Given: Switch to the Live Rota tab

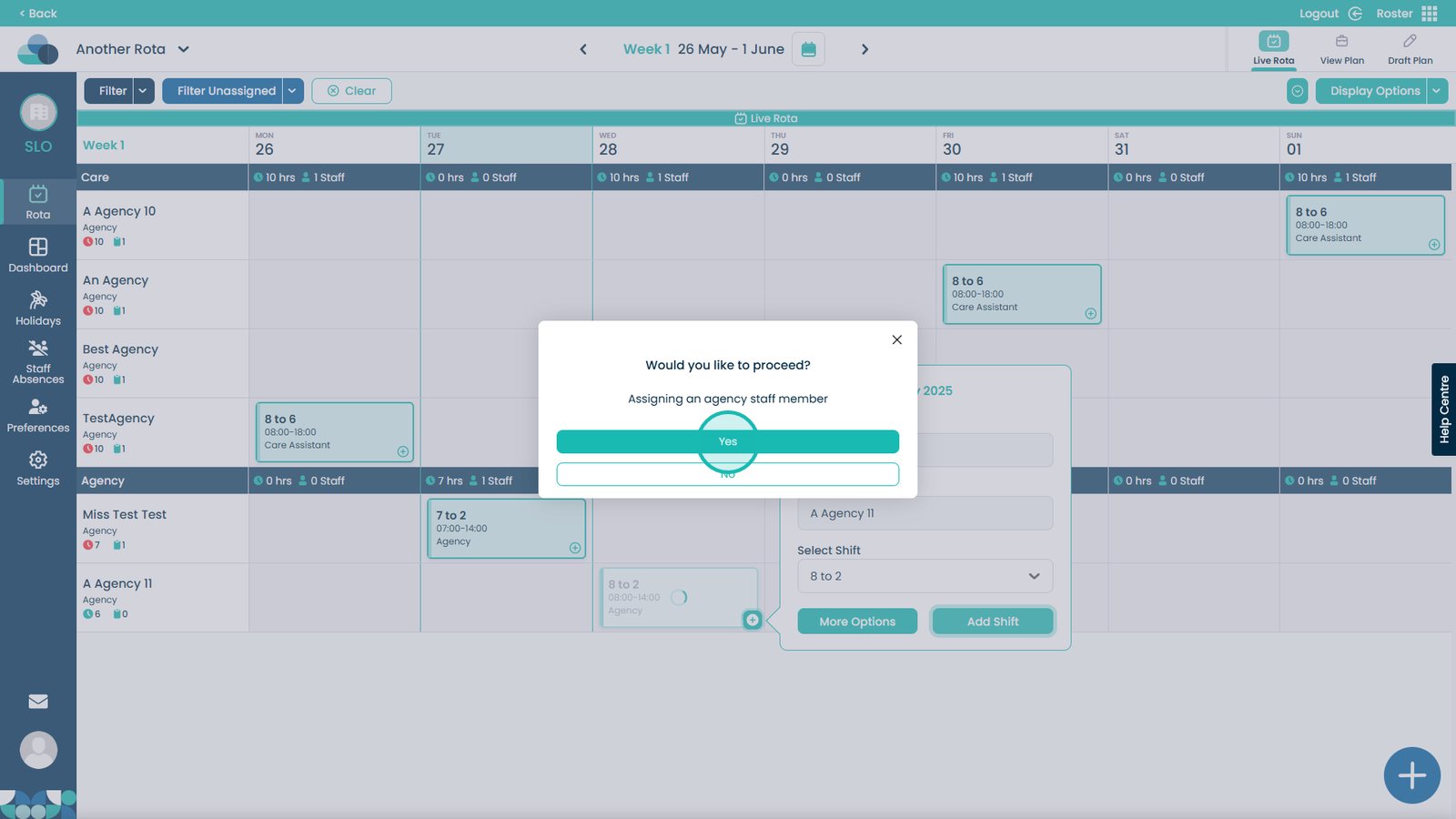Looking at the screenshot, I should (x=1273, y=49).
